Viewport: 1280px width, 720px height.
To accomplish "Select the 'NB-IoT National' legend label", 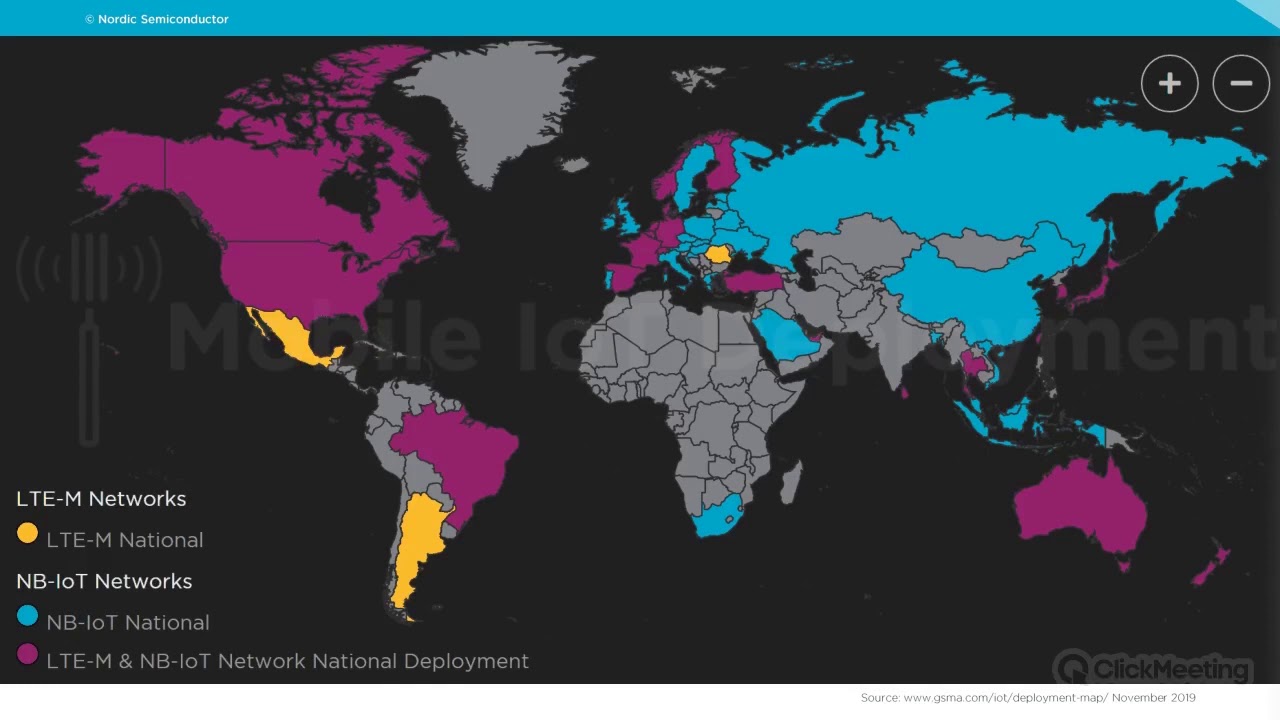I will coord(128,622).
